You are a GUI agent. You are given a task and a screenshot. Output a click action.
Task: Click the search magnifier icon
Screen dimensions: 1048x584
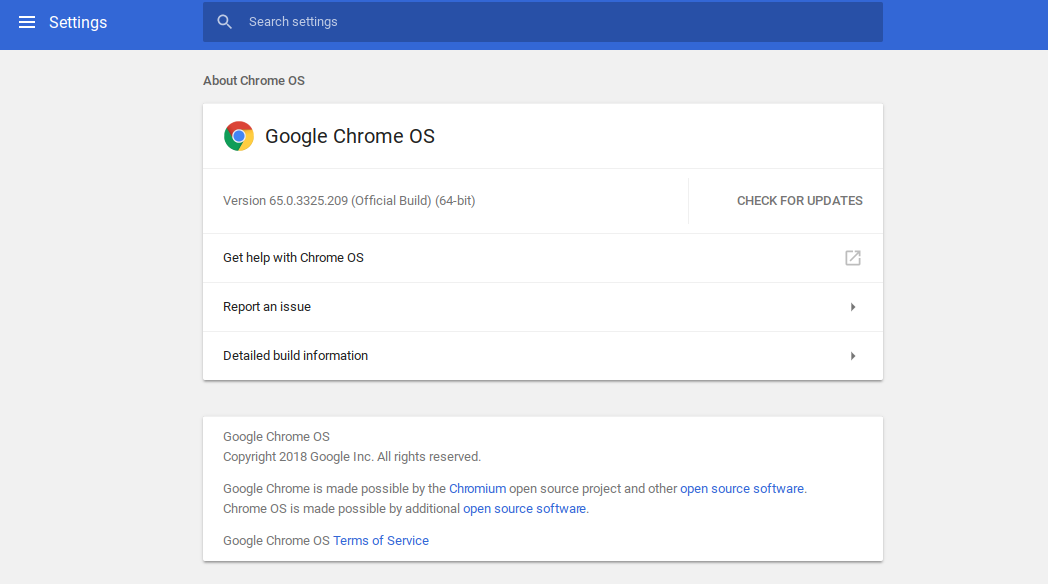click(x=225, y=22)
